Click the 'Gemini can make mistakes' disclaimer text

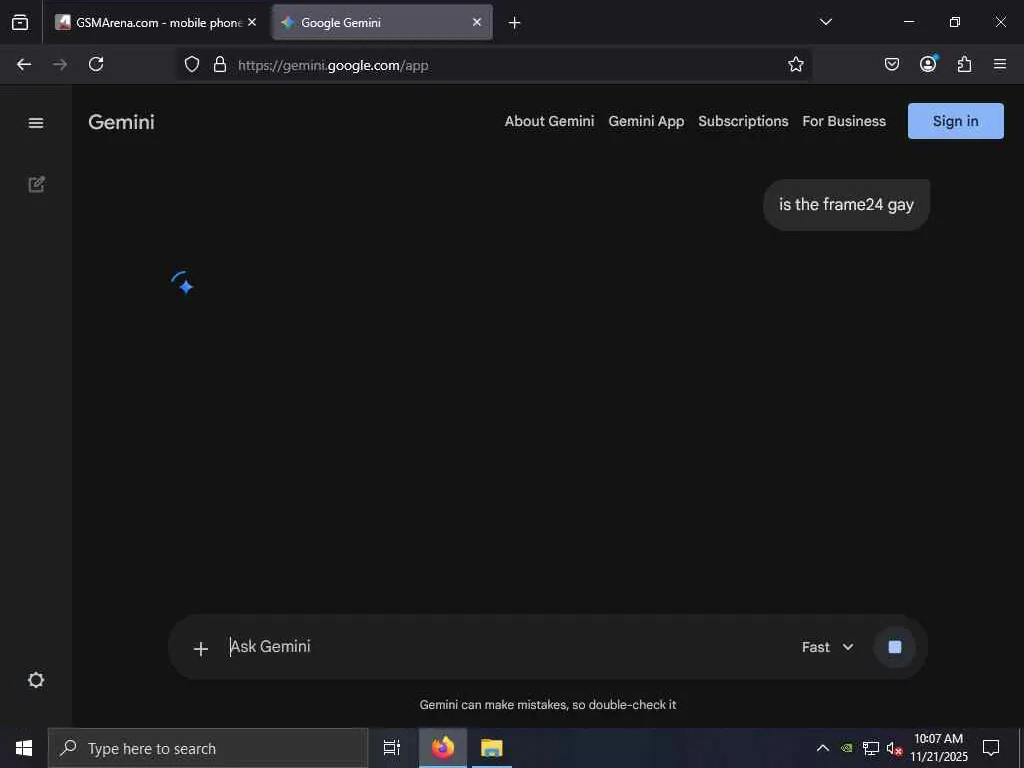coord(548,705)
